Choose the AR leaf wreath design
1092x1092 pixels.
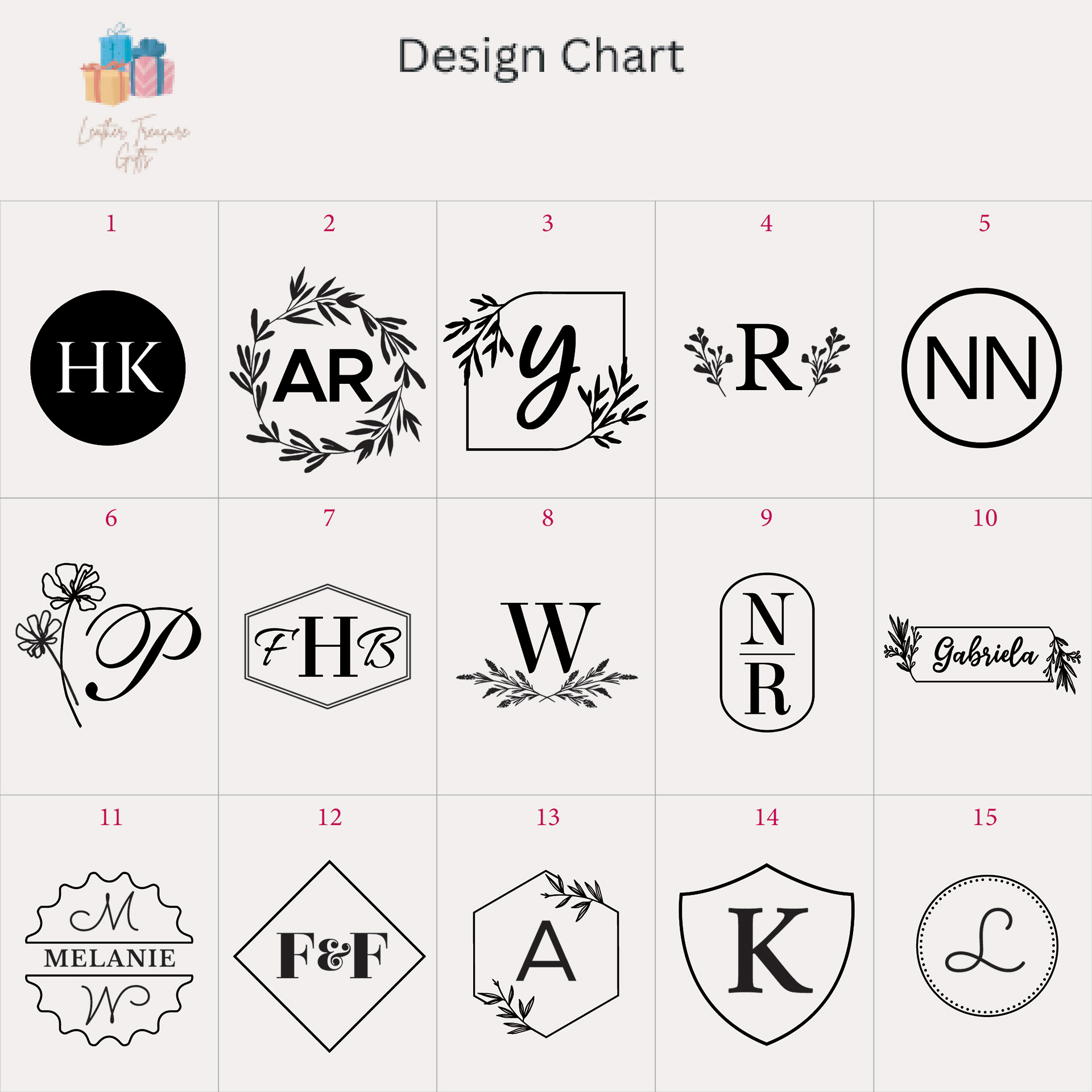pyautogui.click(x=327, y=370)
